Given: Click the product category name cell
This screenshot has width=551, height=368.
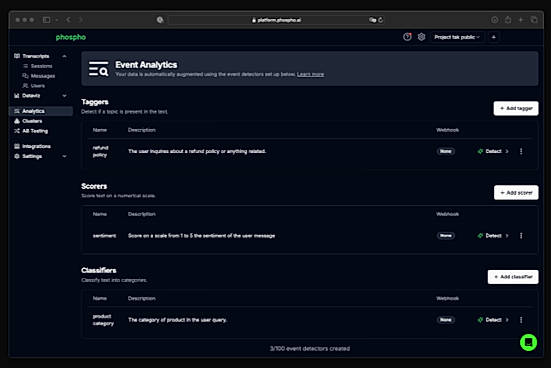Looking at the screenshot, I should (103, 320).
